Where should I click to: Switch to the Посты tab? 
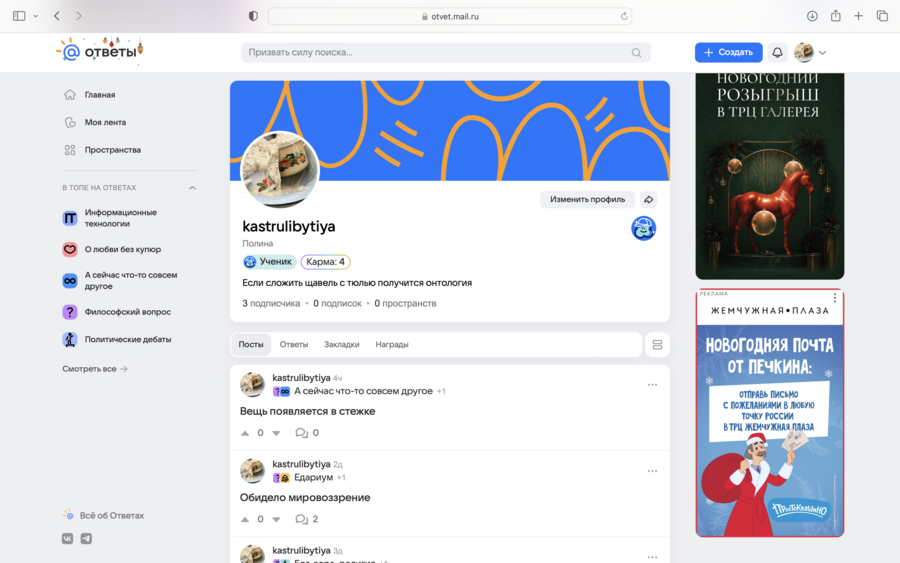251,344
